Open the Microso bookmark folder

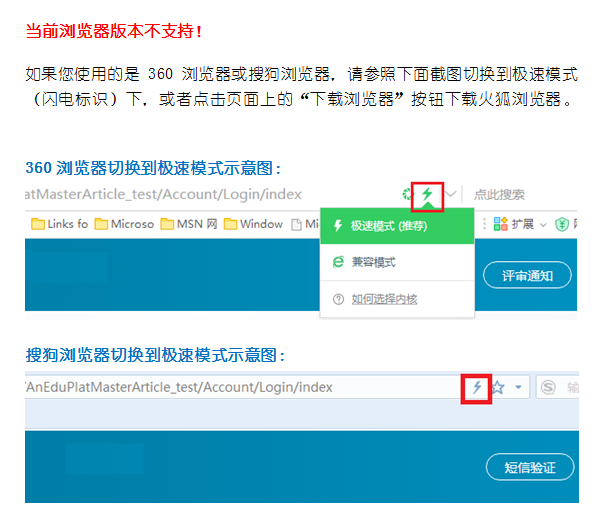point(124,224)
